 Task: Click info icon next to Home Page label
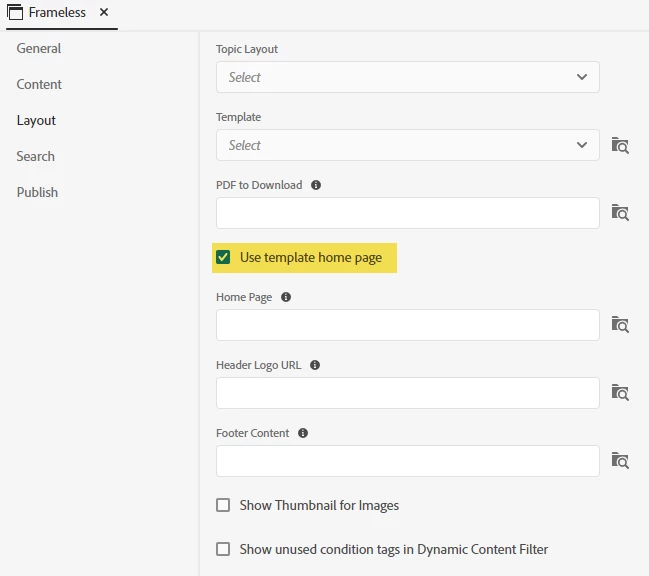click(x=286, y=297)
